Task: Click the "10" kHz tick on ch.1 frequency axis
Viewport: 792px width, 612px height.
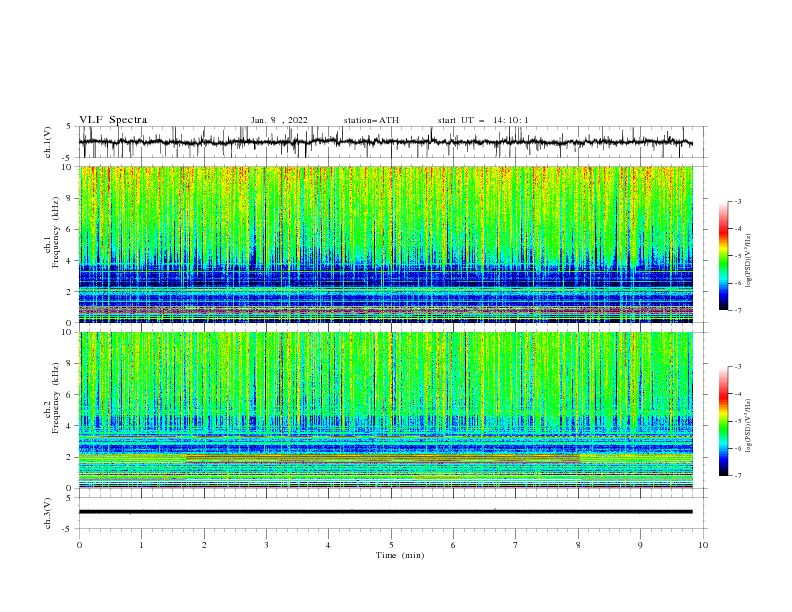Action: [68, 167]
